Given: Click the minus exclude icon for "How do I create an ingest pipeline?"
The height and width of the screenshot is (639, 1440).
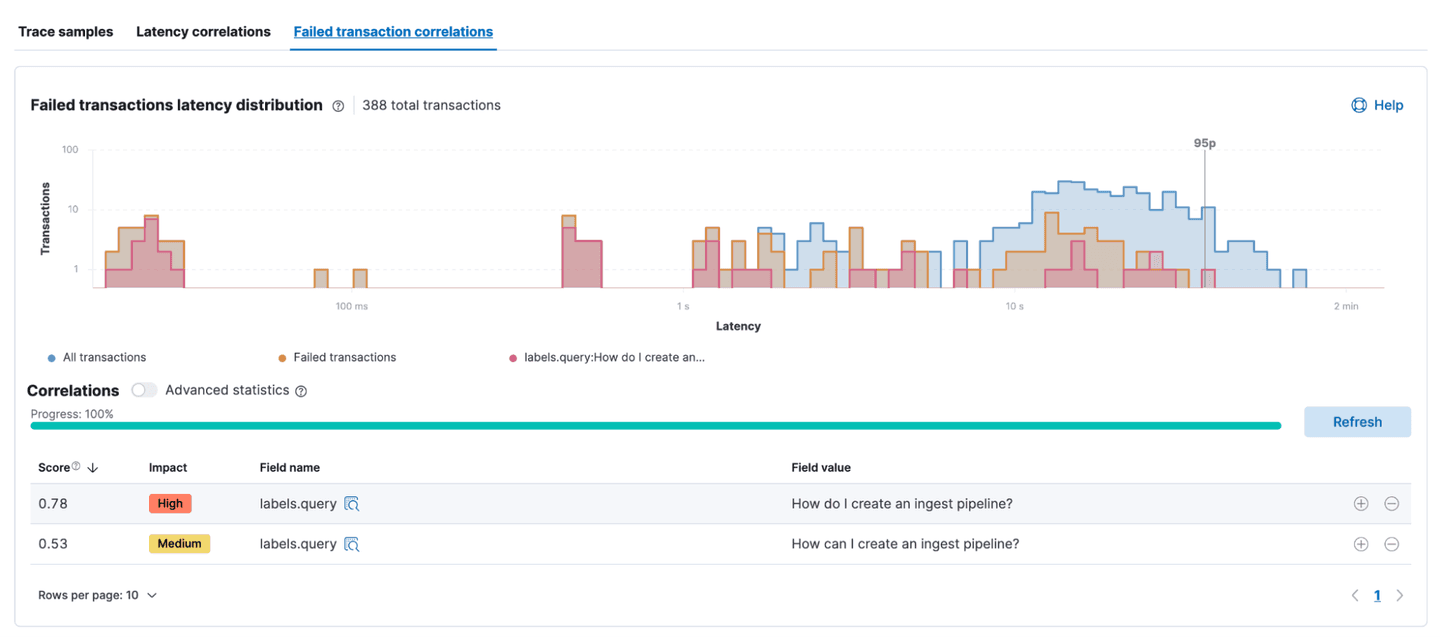Looking at the screenshot, I should 1391,504.
